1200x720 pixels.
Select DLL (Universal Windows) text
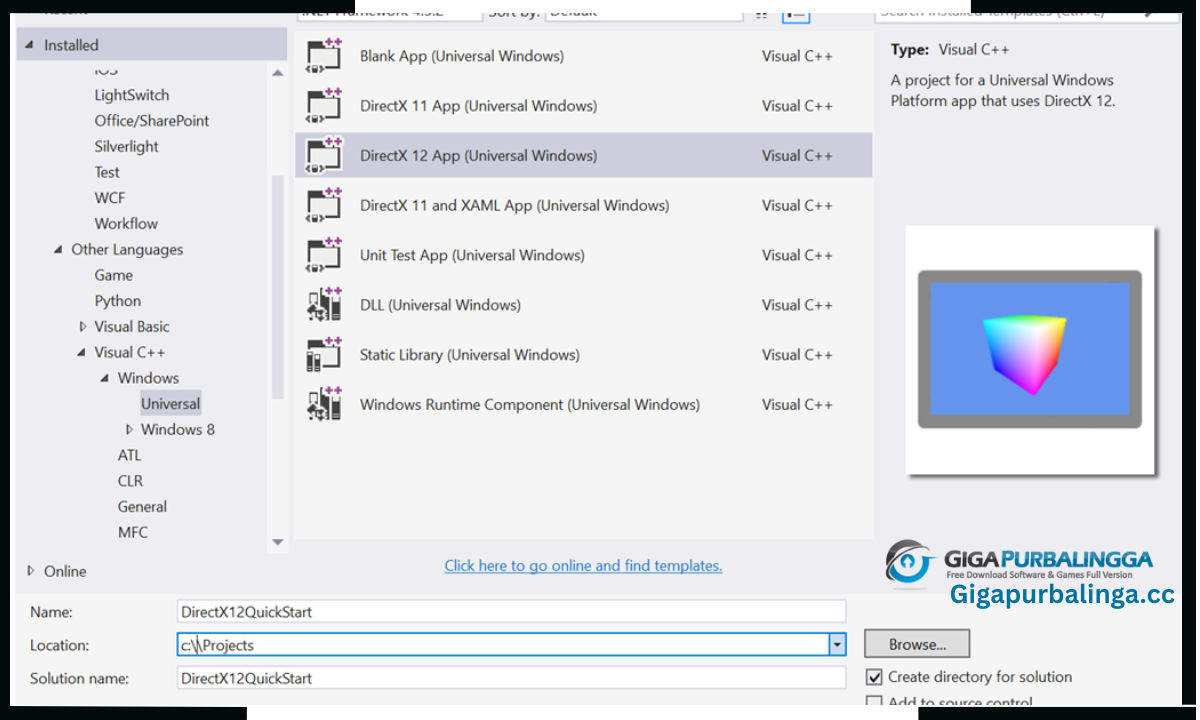(x=440, y=305)
